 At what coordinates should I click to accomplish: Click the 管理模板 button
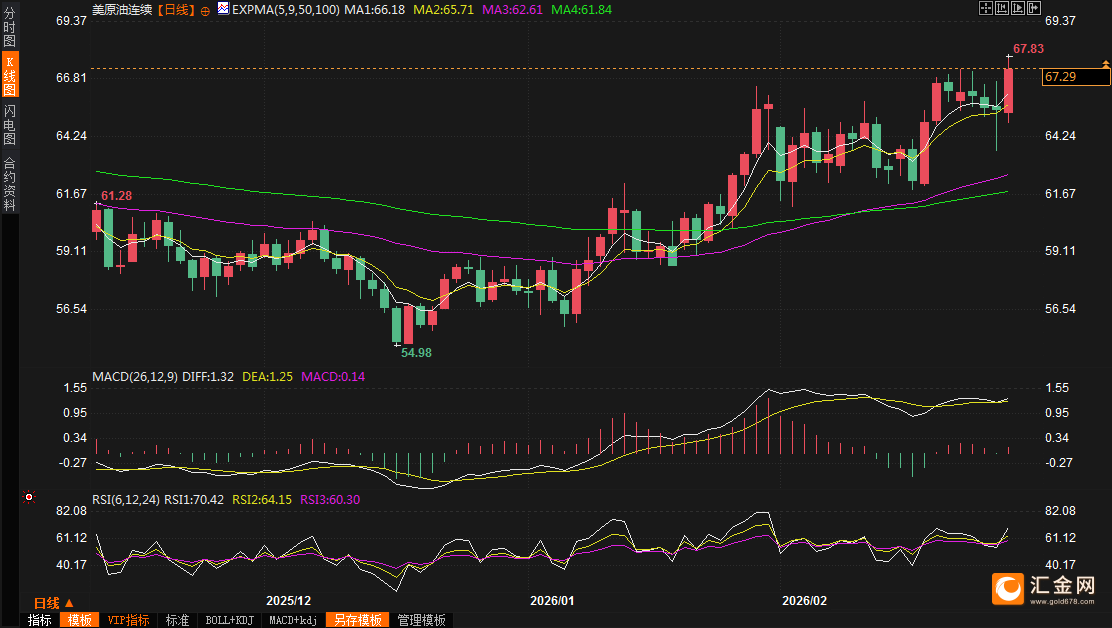coord(421,620)
